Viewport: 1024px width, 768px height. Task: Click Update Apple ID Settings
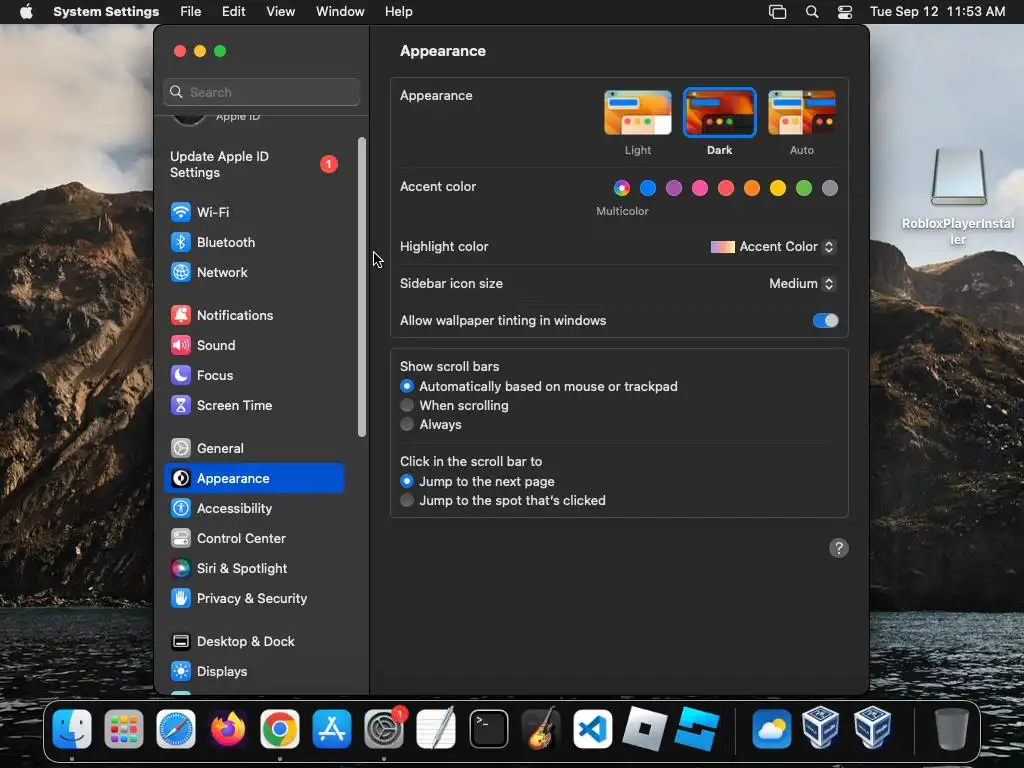(x=253, y=165)
